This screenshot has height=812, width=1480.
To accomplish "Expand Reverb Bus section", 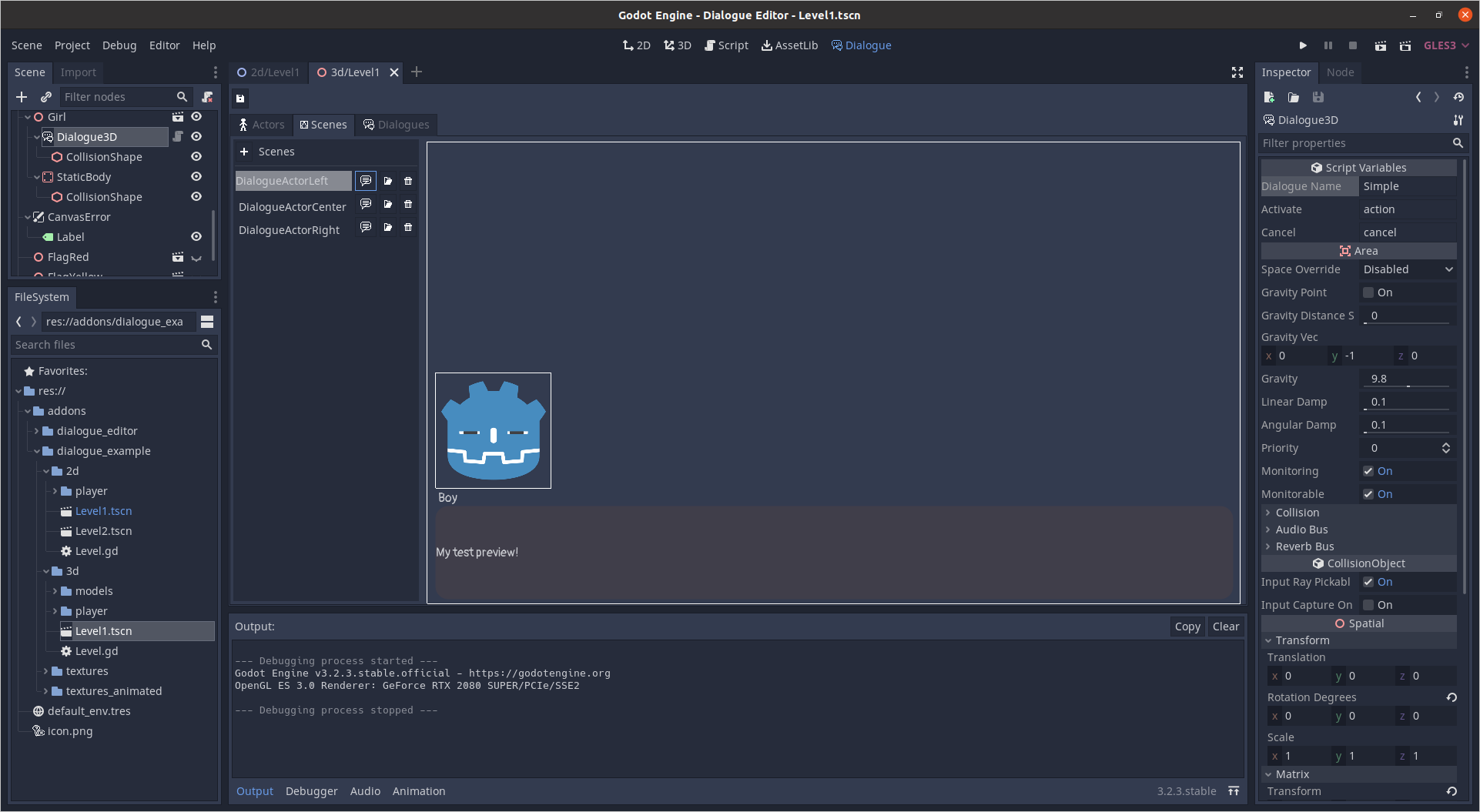I will click(x=1358, y=546).
